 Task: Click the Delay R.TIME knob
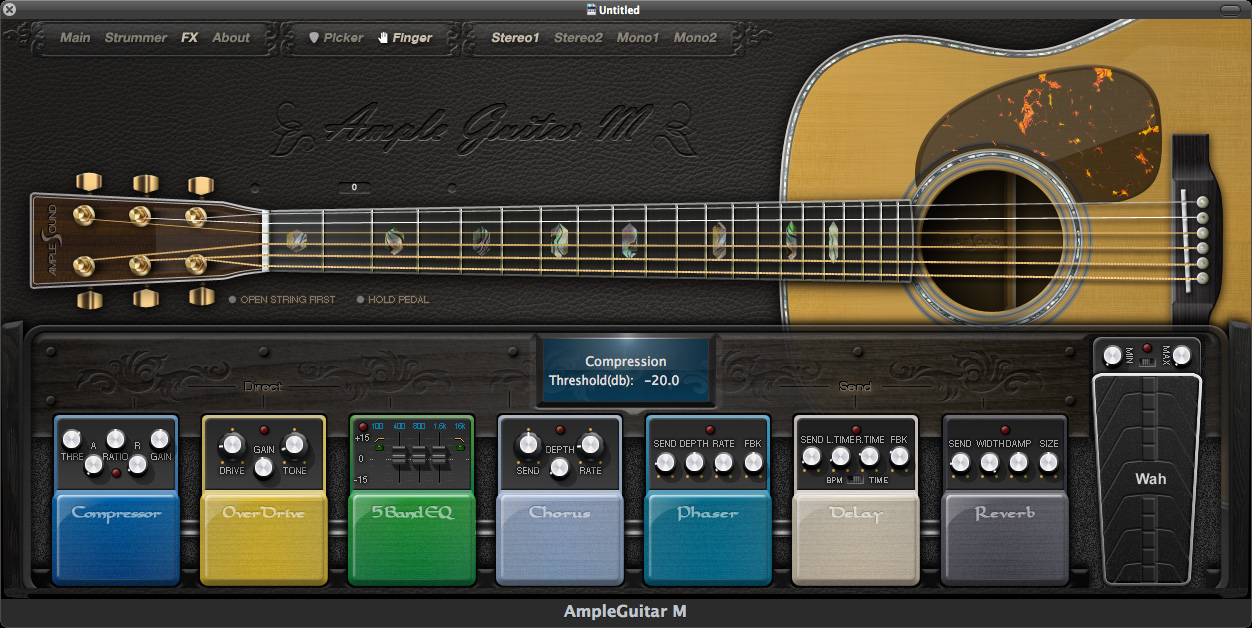coord(870,456)
